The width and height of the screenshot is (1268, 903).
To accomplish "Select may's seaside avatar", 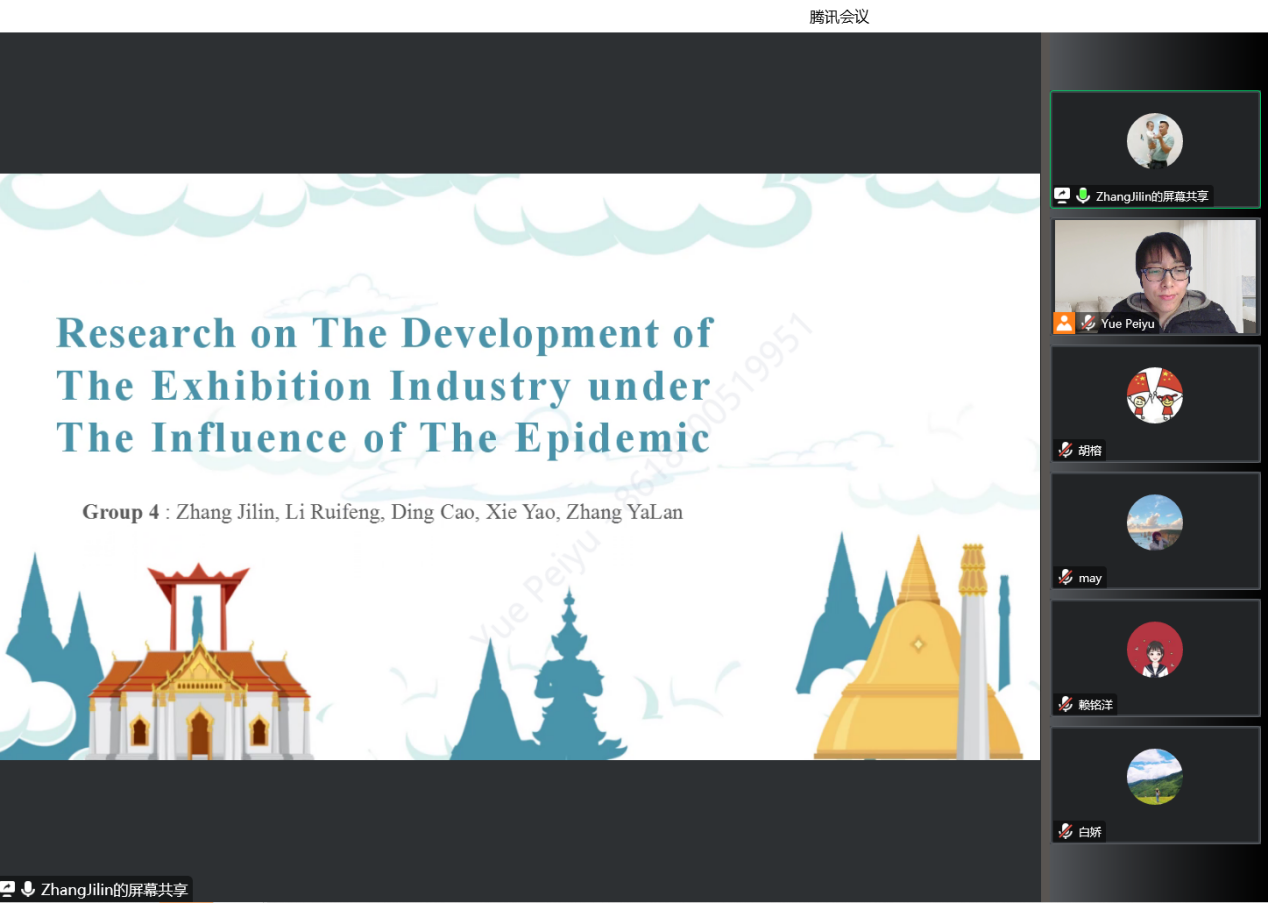I will tap(1154, 522).
